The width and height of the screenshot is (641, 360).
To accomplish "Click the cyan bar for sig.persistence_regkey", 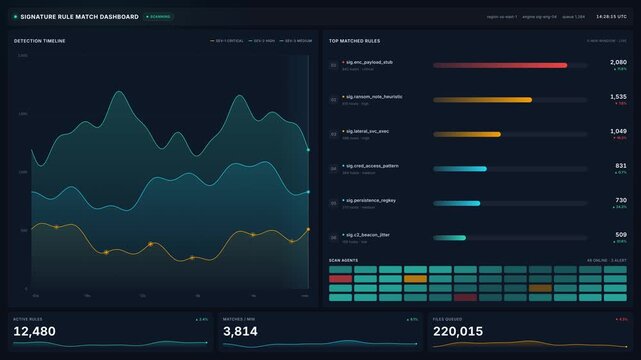I will 457,203.
